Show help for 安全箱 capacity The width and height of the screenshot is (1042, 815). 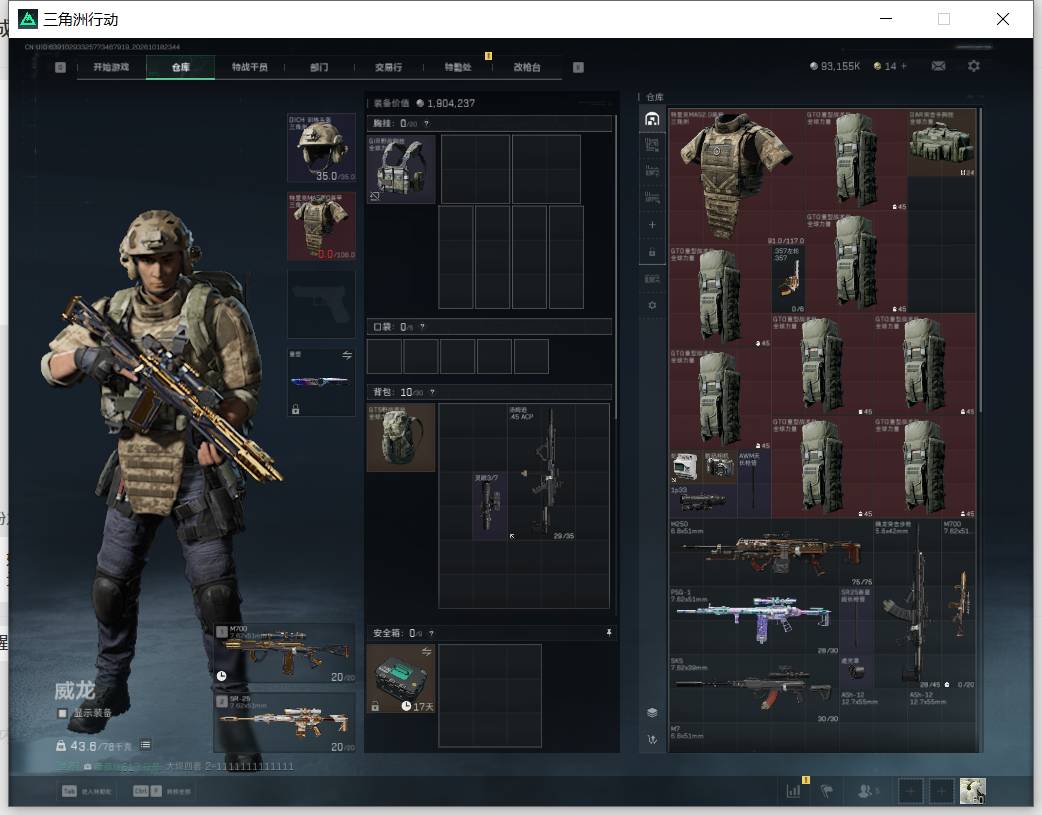tap(431, 633)
